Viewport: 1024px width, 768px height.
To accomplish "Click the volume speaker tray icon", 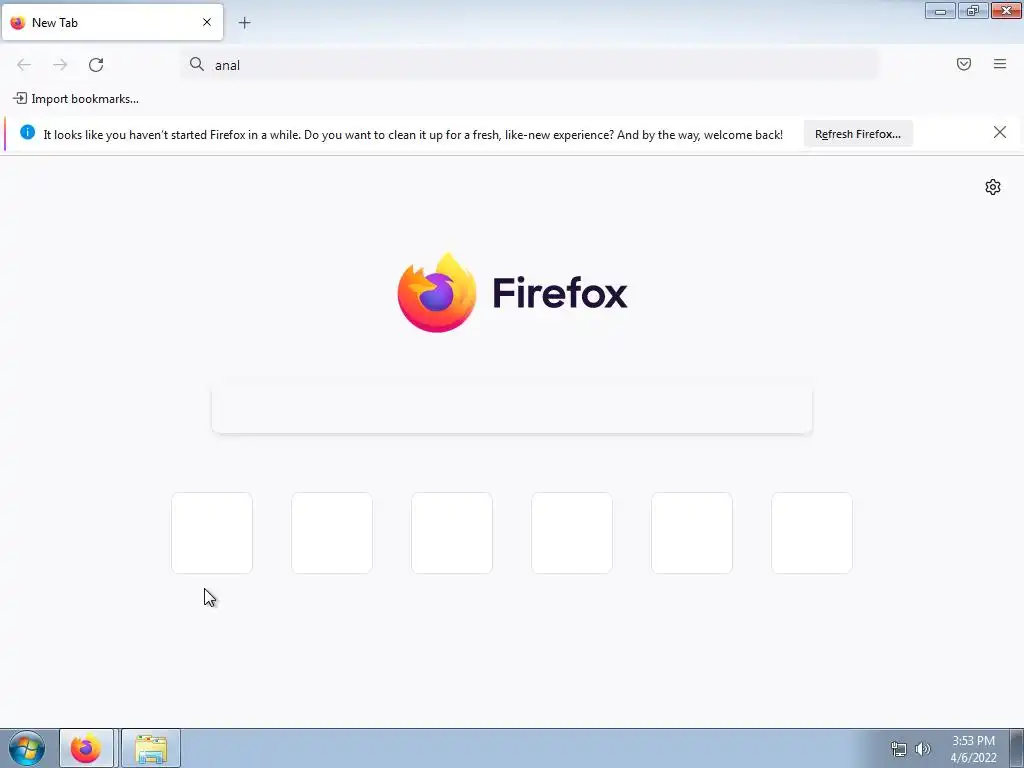I will 923,749.
